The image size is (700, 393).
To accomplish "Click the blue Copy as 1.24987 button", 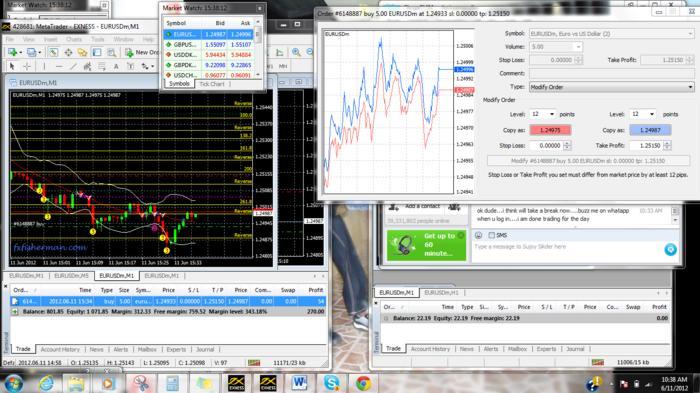I will (x=650, y=130).
